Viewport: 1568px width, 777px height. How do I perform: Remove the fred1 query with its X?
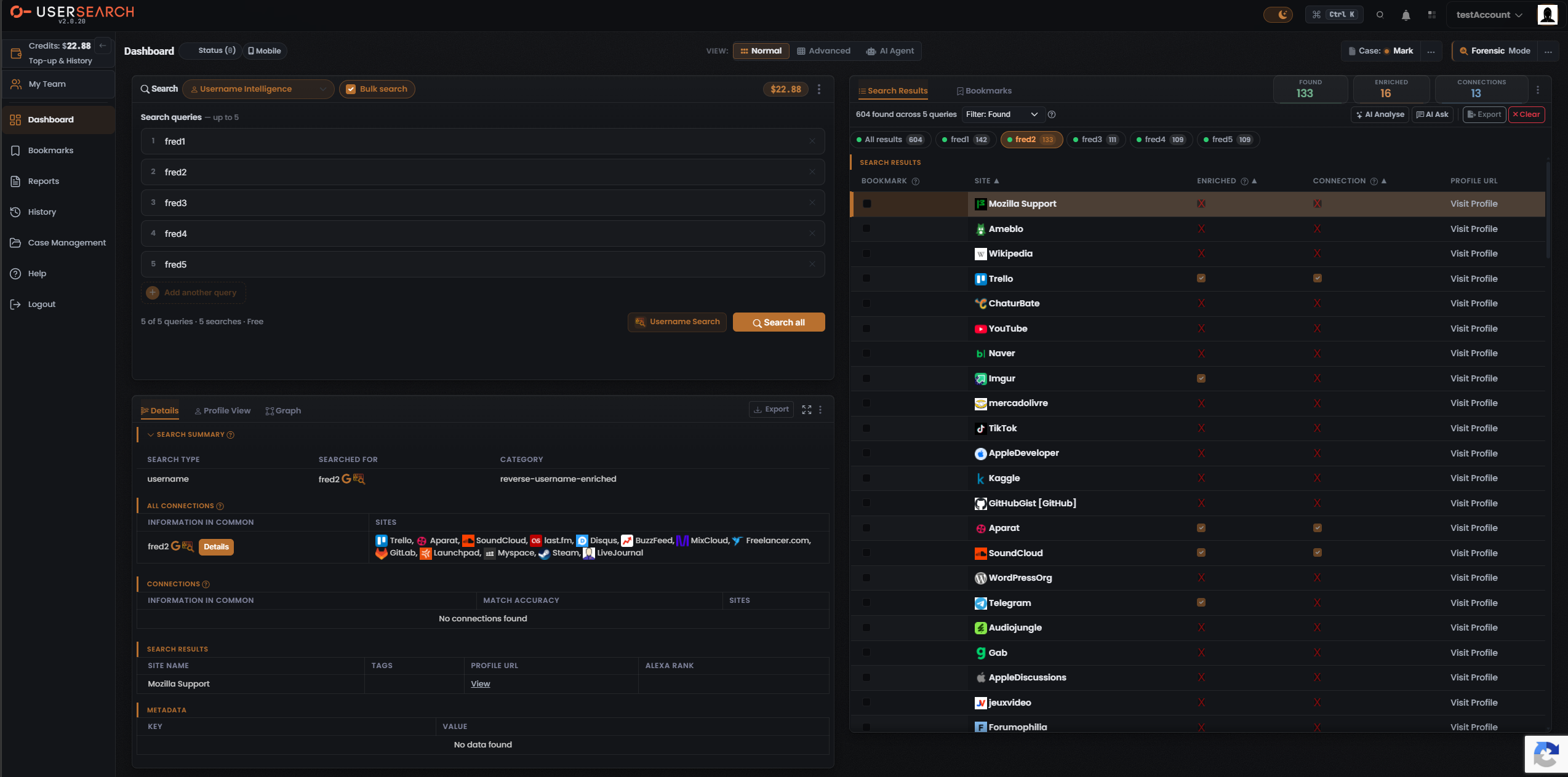(x=812, y=141)
